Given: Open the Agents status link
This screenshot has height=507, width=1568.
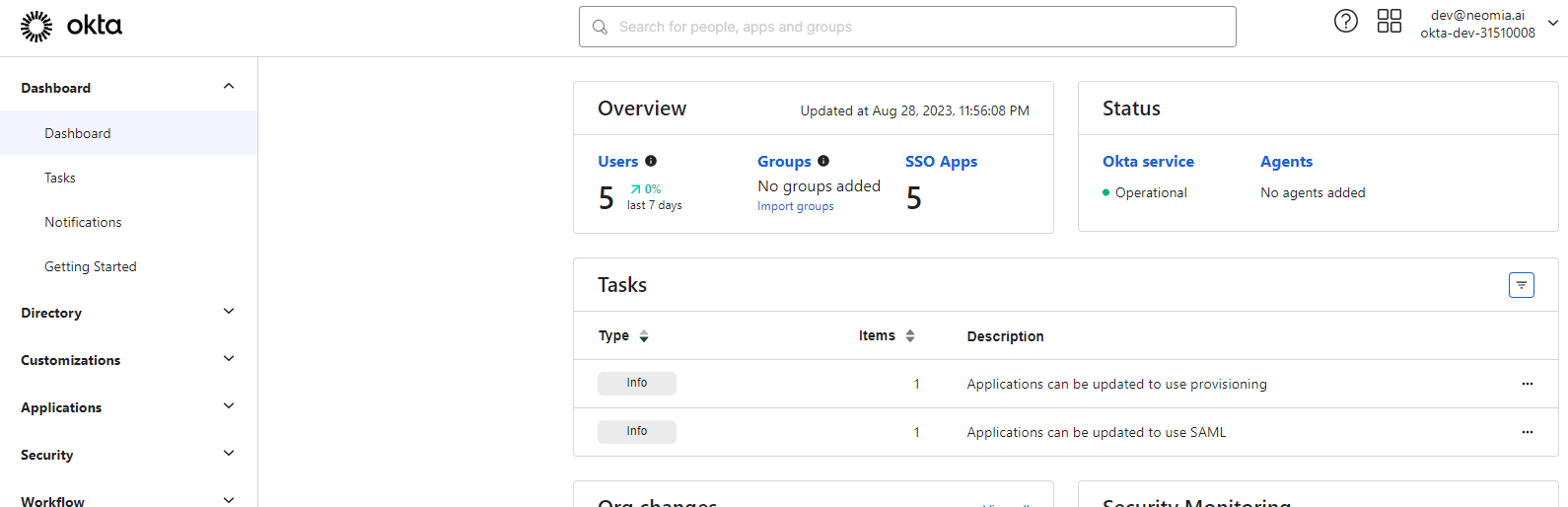Looking at the screenshot, I should coord(1287,161).
